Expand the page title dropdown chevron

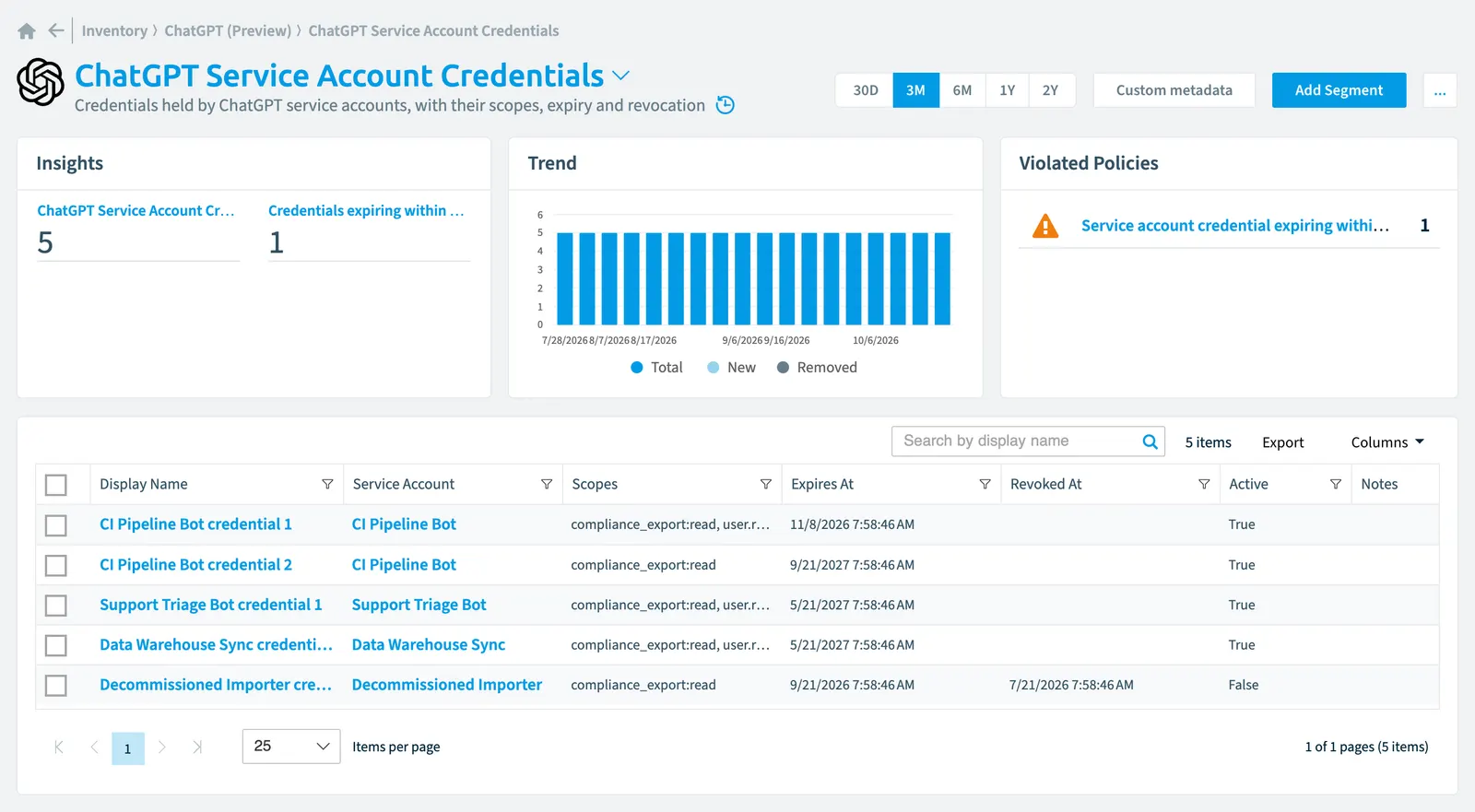click(x=621, y=76)
